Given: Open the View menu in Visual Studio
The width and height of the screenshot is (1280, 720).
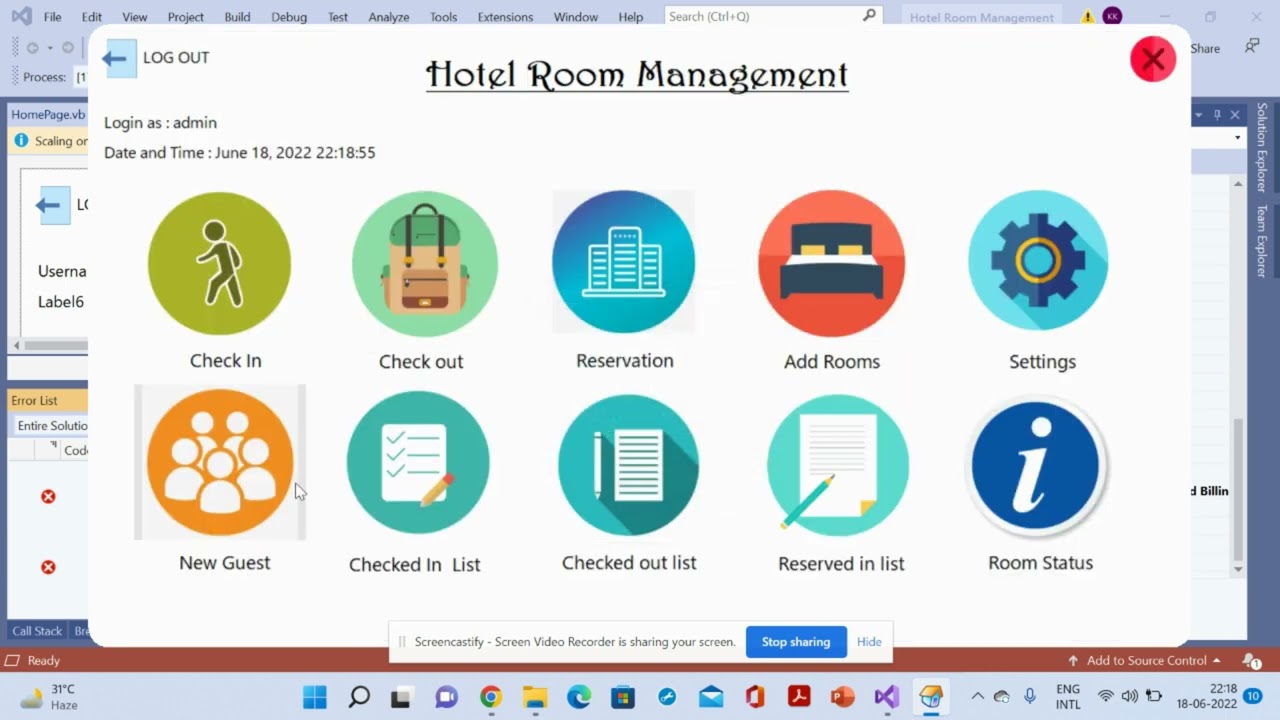Looking at the screenshot, I should point(135,17).
